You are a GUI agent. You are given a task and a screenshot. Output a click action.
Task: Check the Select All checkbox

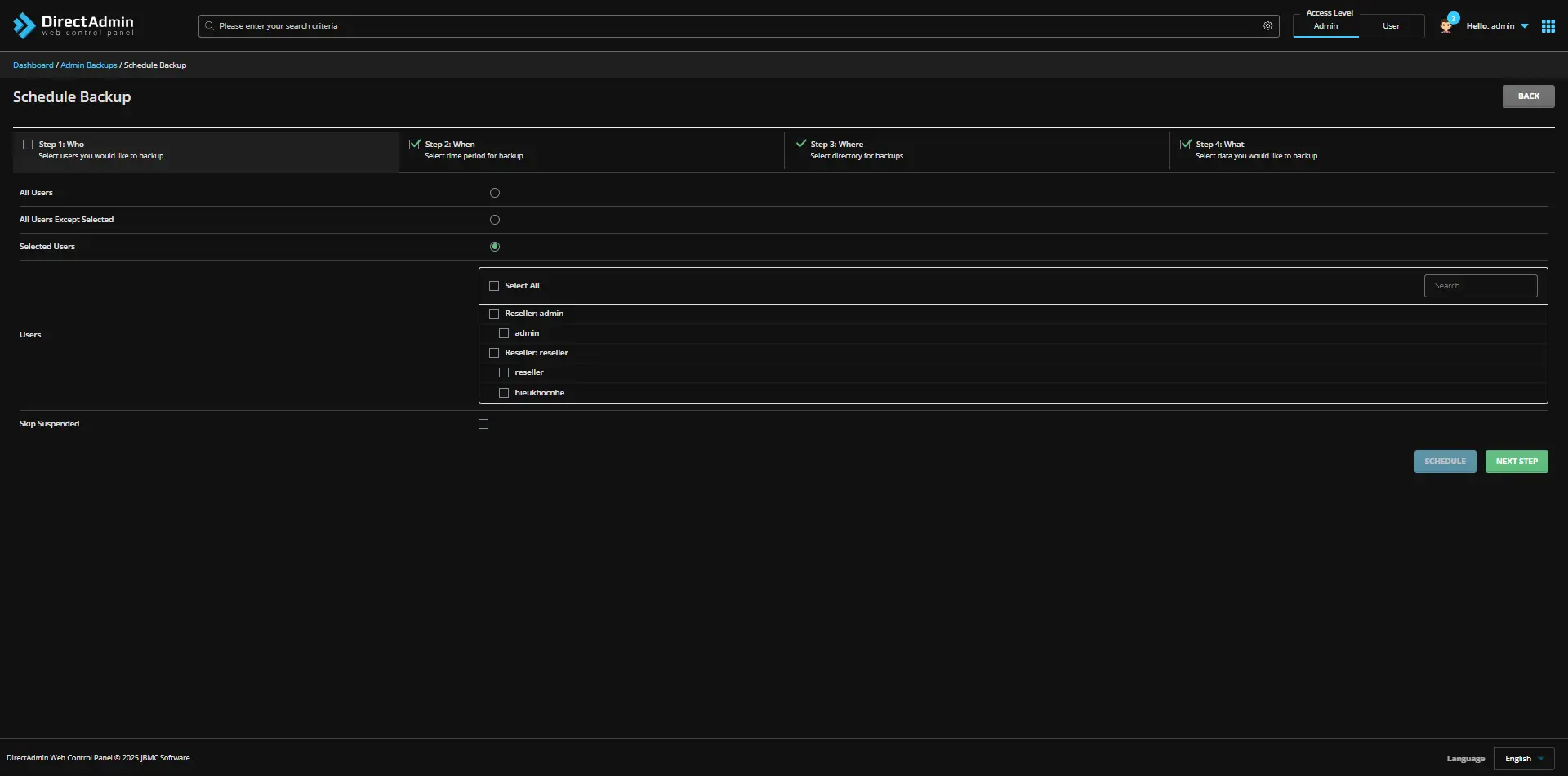(x=494, y=287)
